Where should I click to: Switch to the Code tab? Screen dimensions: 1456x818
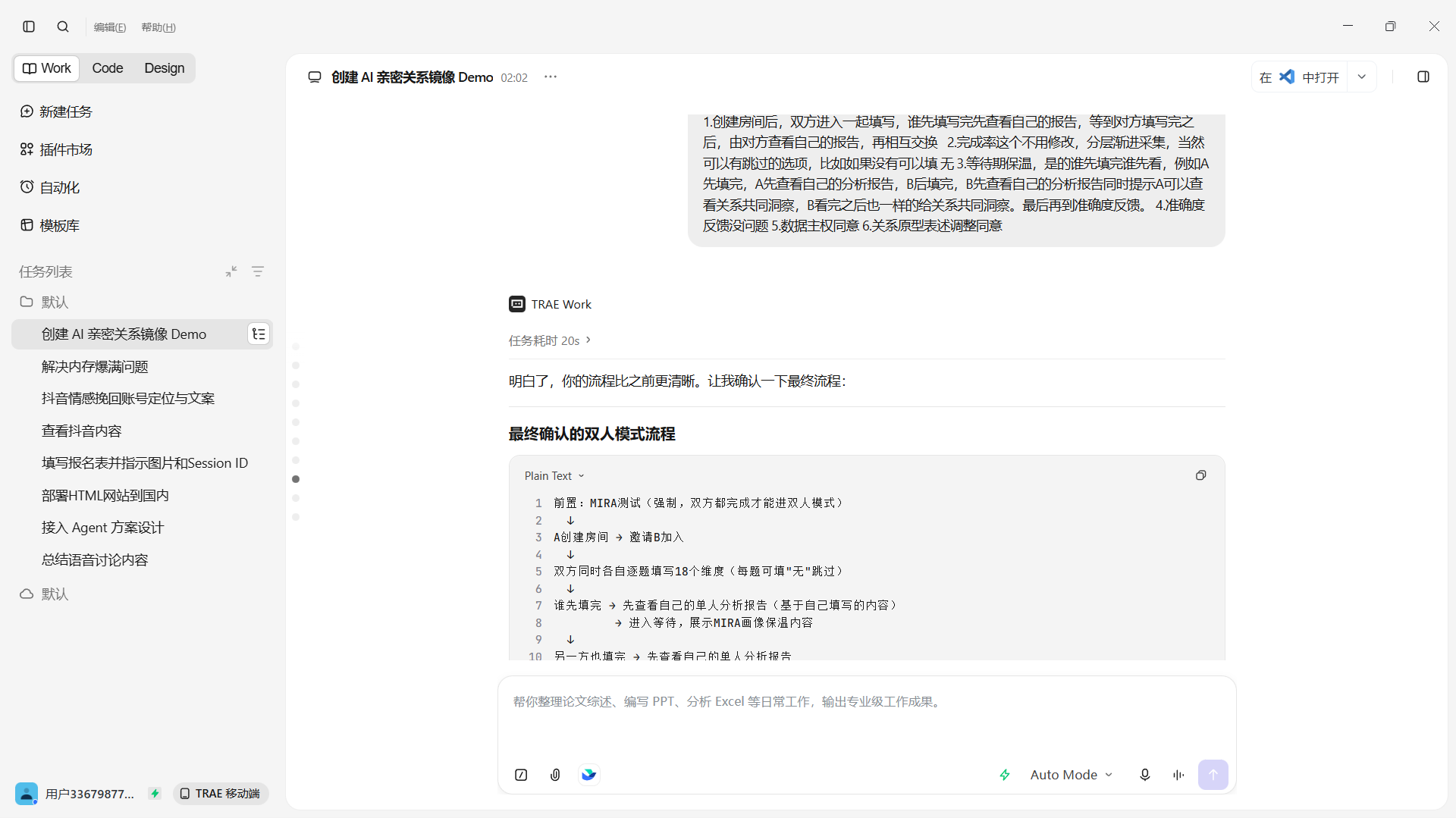[x=108, y=68]
